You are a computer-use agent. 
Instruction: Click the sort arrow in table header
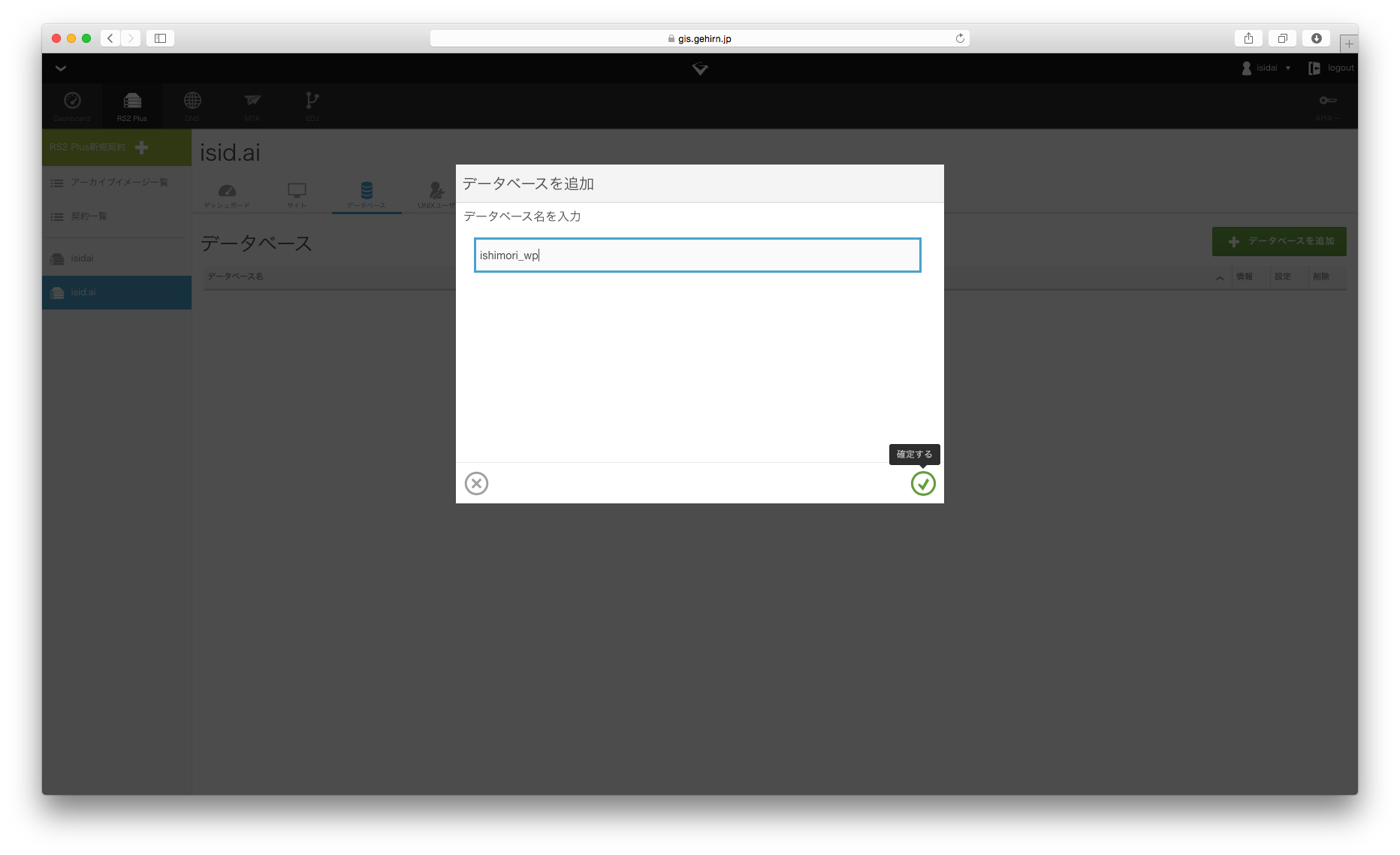coord(1220,278)
